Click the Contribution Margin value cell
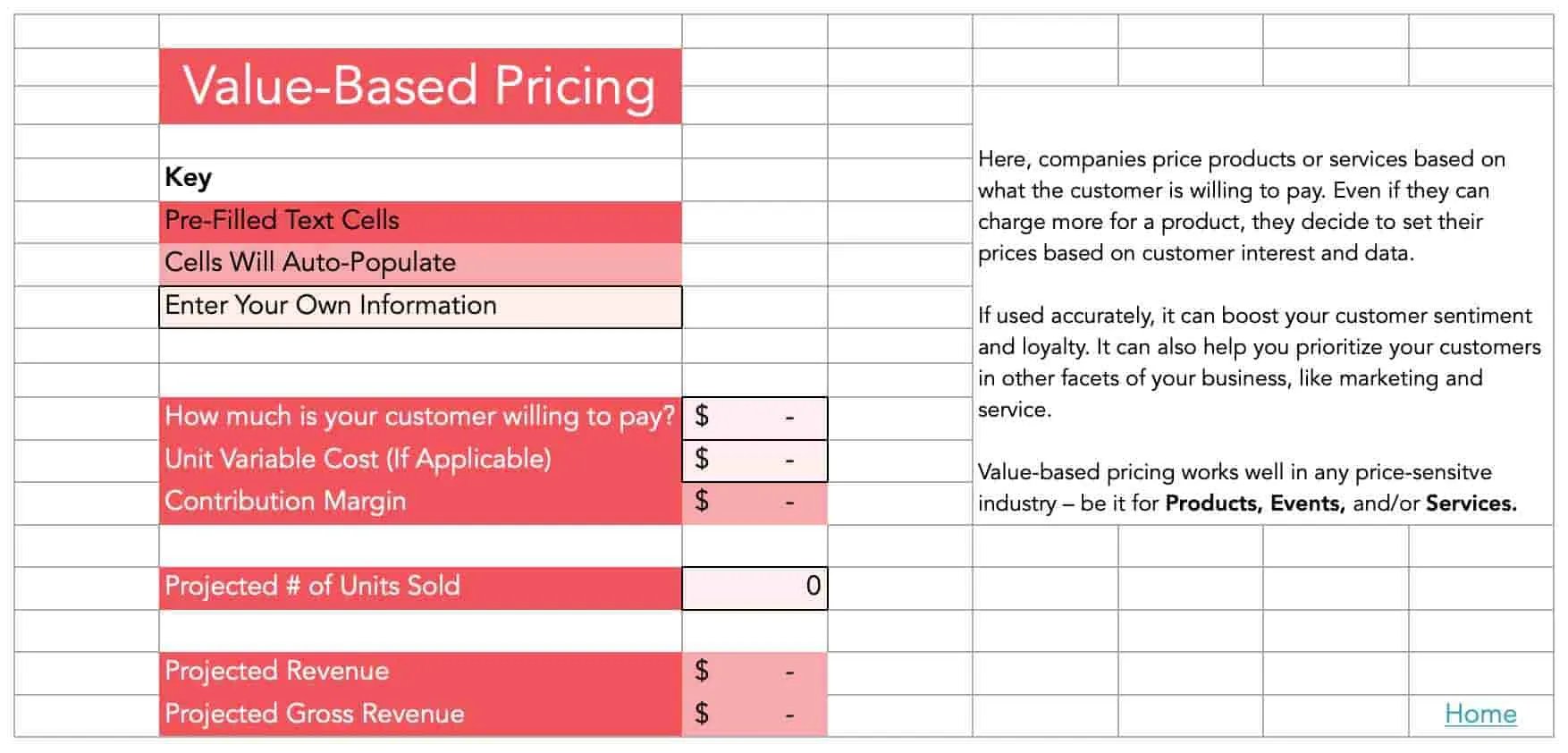1568x753 pixels. (754, 502)
